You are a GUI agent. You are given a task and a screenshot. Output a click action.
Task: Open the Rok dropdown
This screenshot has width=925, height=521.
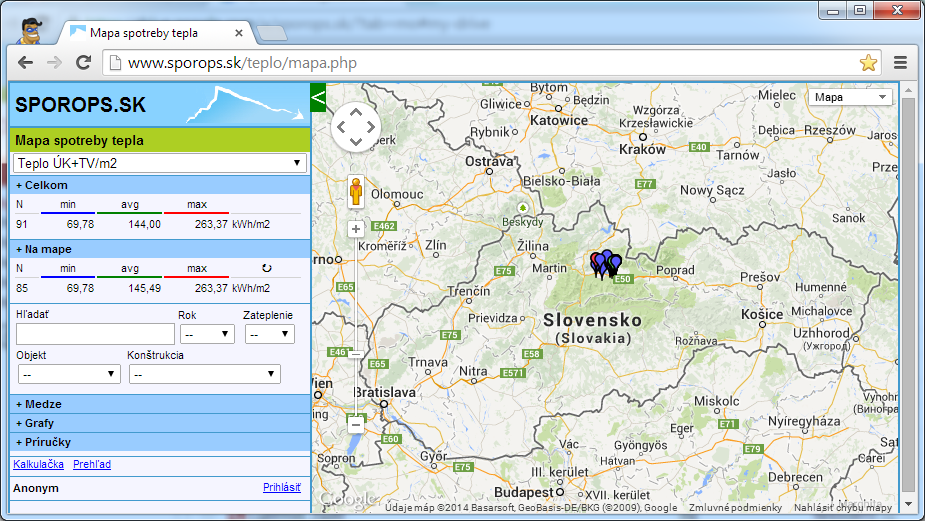tap(206, 334)
